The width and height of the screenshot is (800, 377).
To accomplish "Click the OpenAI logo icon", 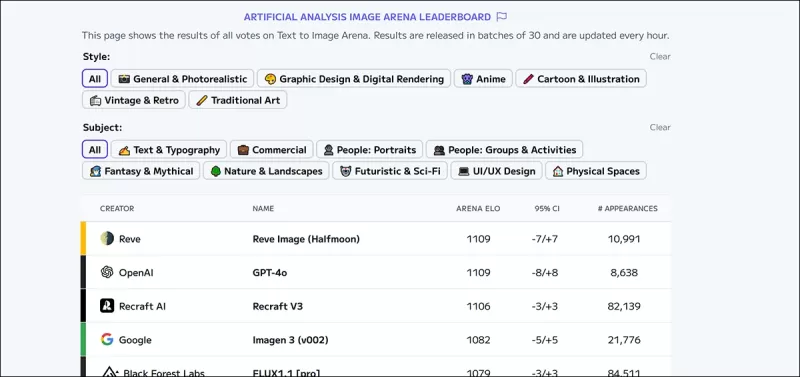I will (x=107, y=272).
